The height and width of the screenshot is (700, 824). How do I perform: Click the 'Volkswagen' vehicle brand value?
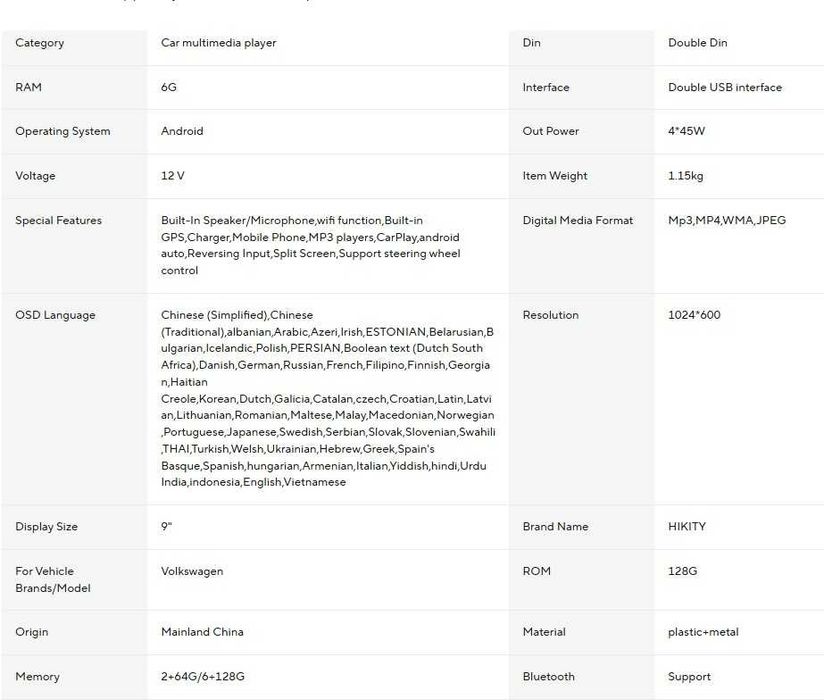[x=192, y=571]
